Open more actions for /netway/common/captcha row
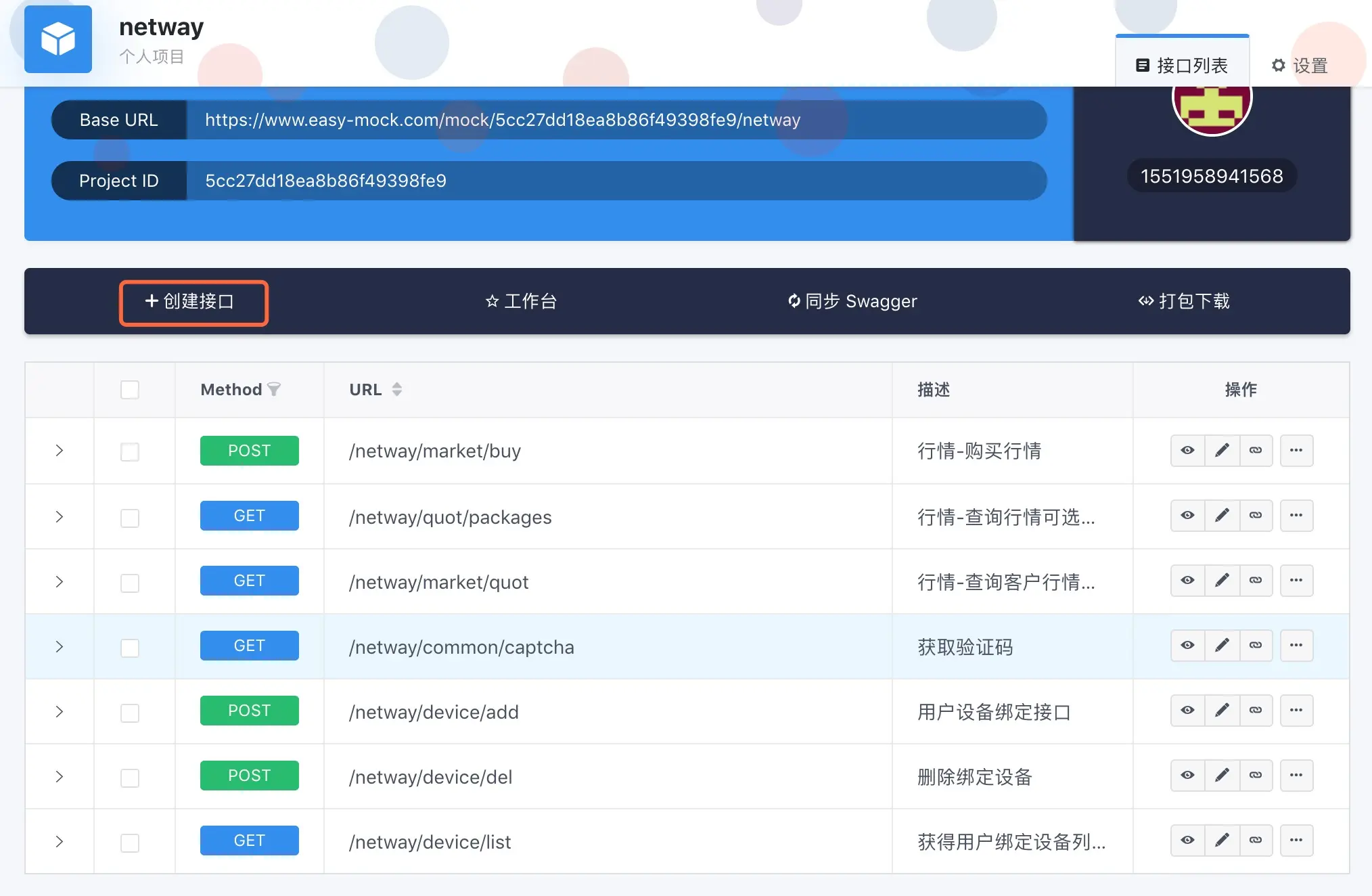The height and width of the screenshot is (896, 1372). 1296,646
